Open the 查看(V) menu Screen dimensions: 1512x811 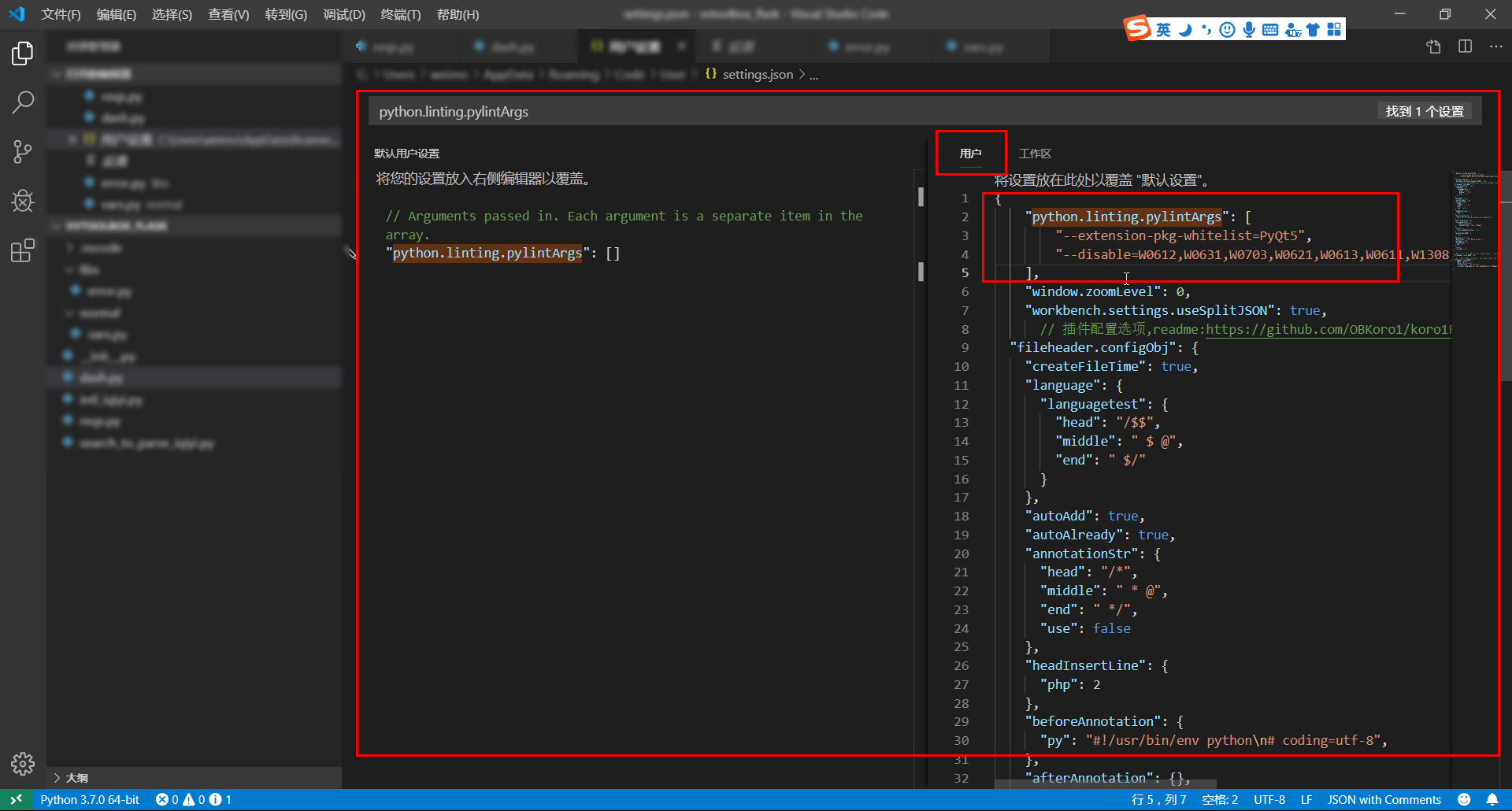[228, 14]
